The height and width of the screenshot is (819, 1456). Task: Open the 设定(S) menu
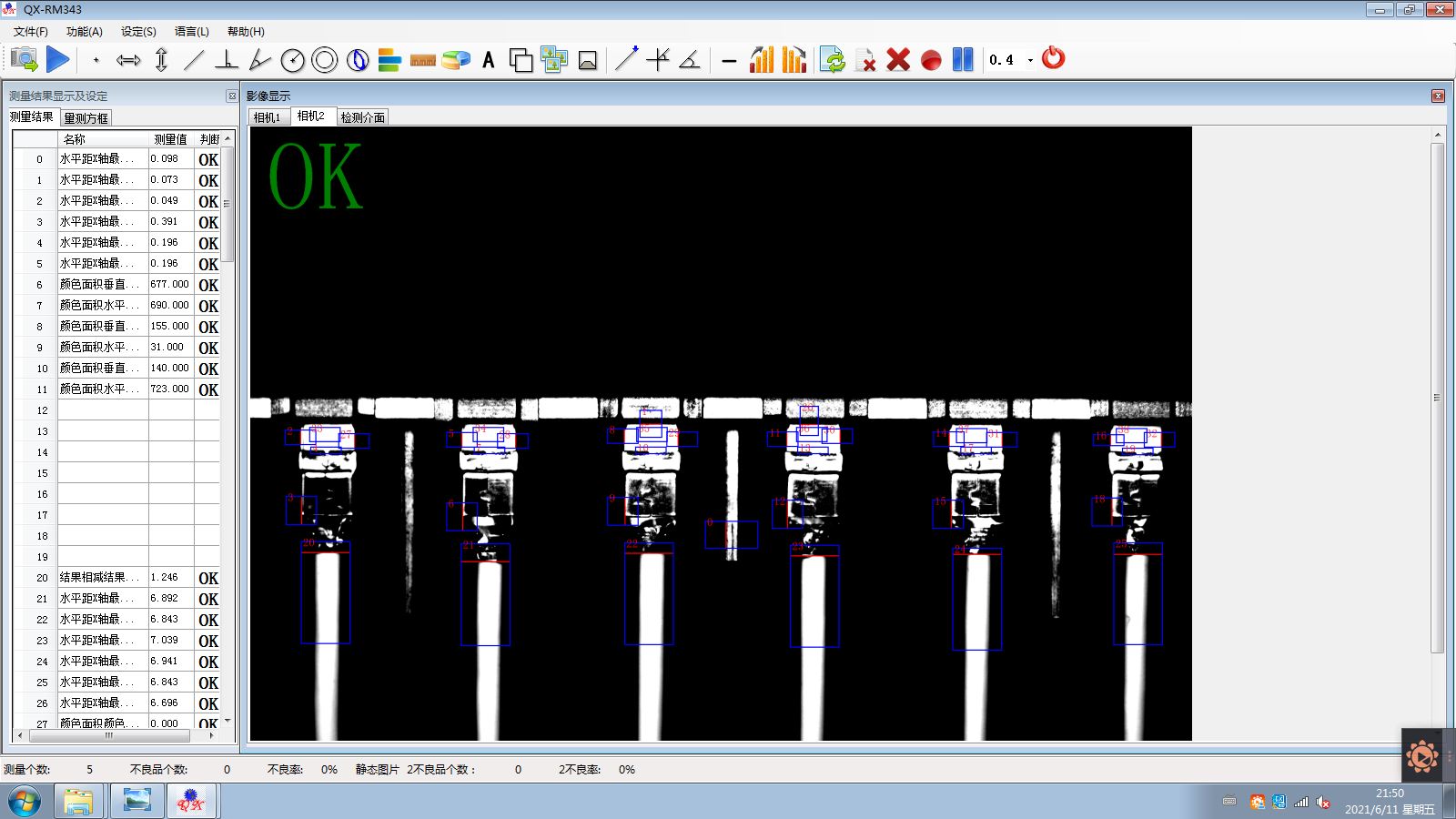tap(138, 32)
